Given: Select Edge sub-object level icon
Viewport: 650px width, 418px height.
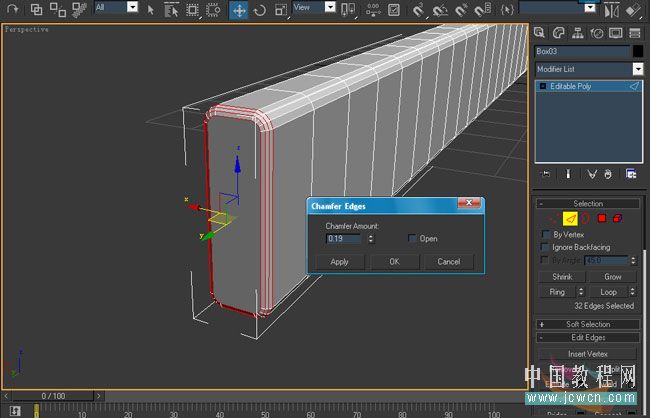Looking at the screenshot, I should click(x=570, y=219).
